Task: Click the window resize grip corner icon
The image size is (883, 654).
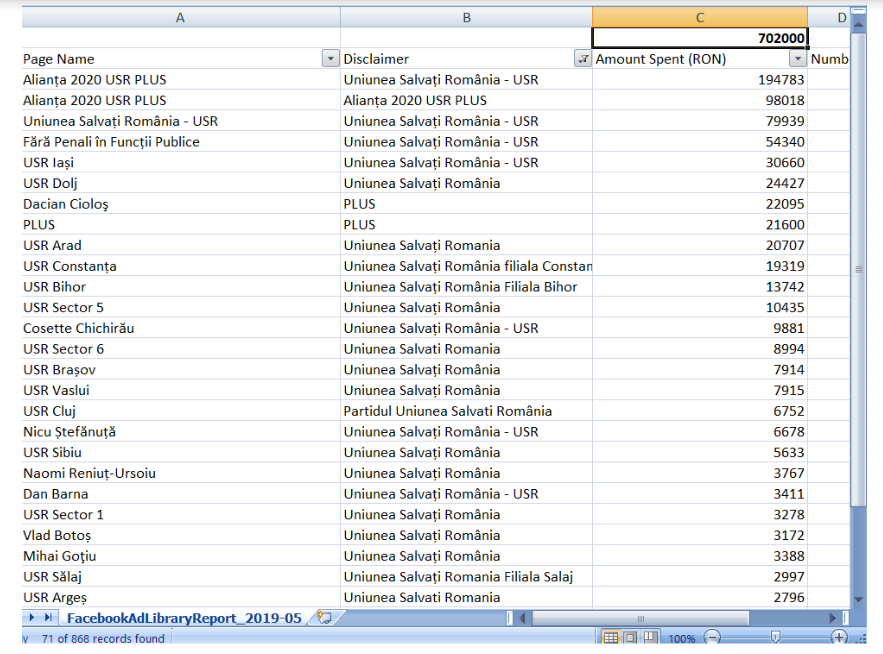Action: [860, 639]
